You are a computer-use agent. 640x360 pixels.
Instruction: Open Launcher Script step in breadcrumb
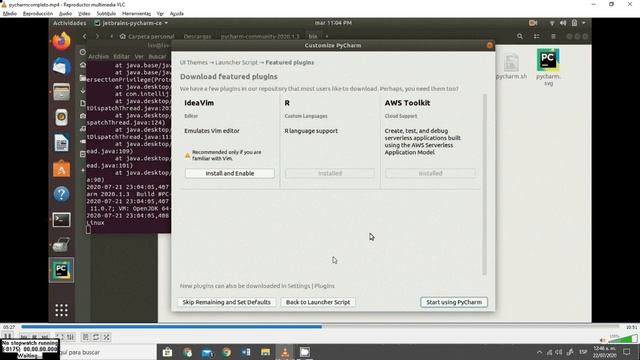(x=236, y=62)
